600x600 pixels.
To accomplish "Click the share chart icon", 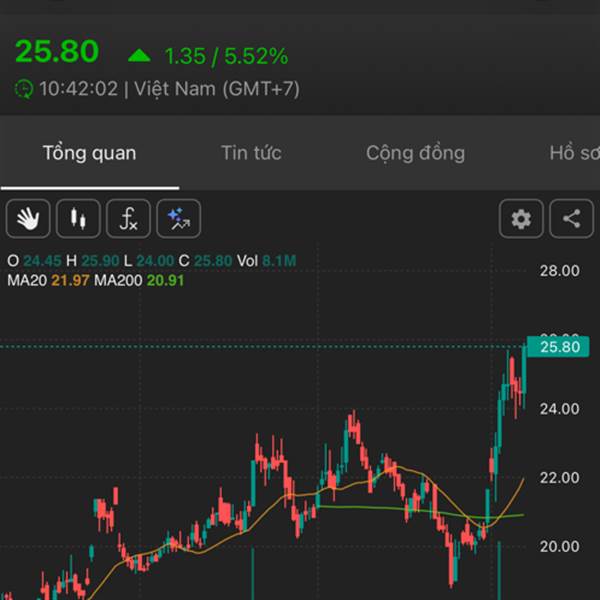I will pos(571,219).
